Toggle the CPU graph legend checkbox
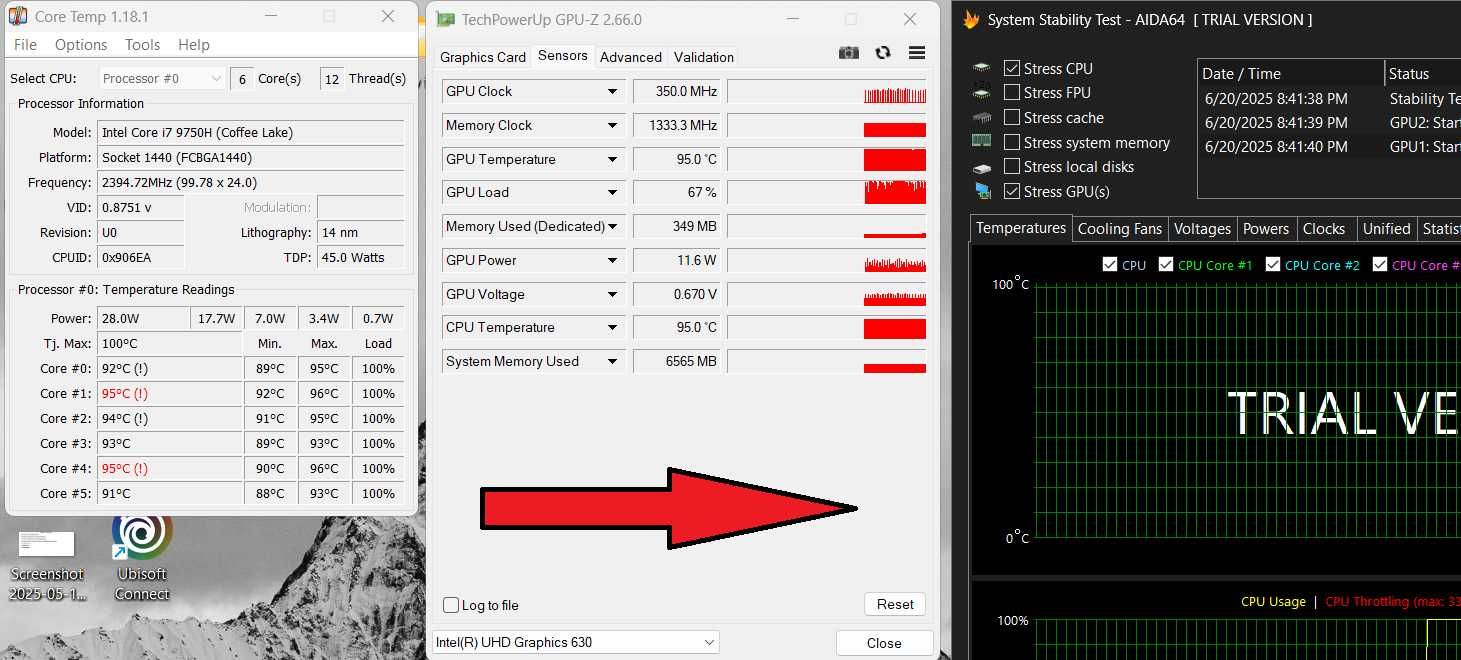Screen dimensions: 1461x660 click(1109, 265)
